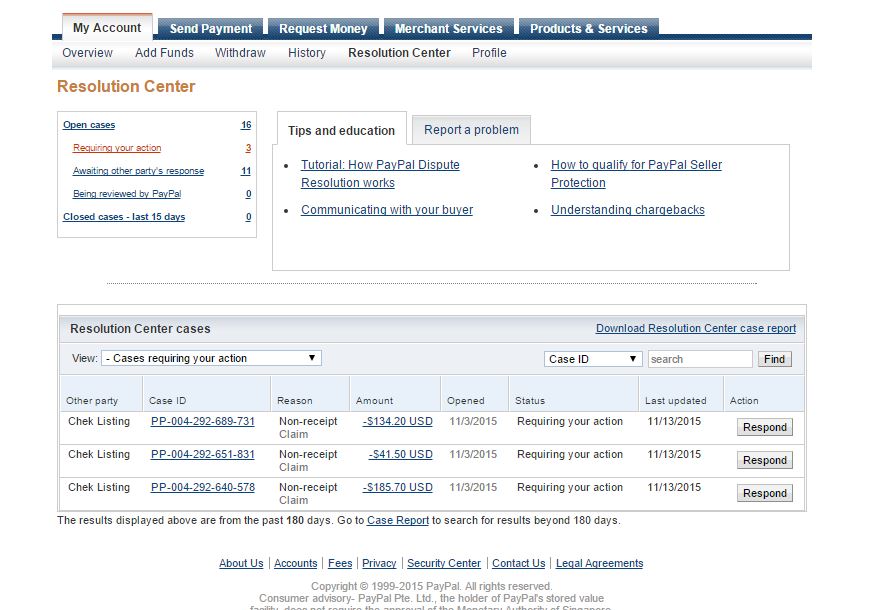Open the Security Center footer link
Screen dimensions: 893x610
(444, 563)
